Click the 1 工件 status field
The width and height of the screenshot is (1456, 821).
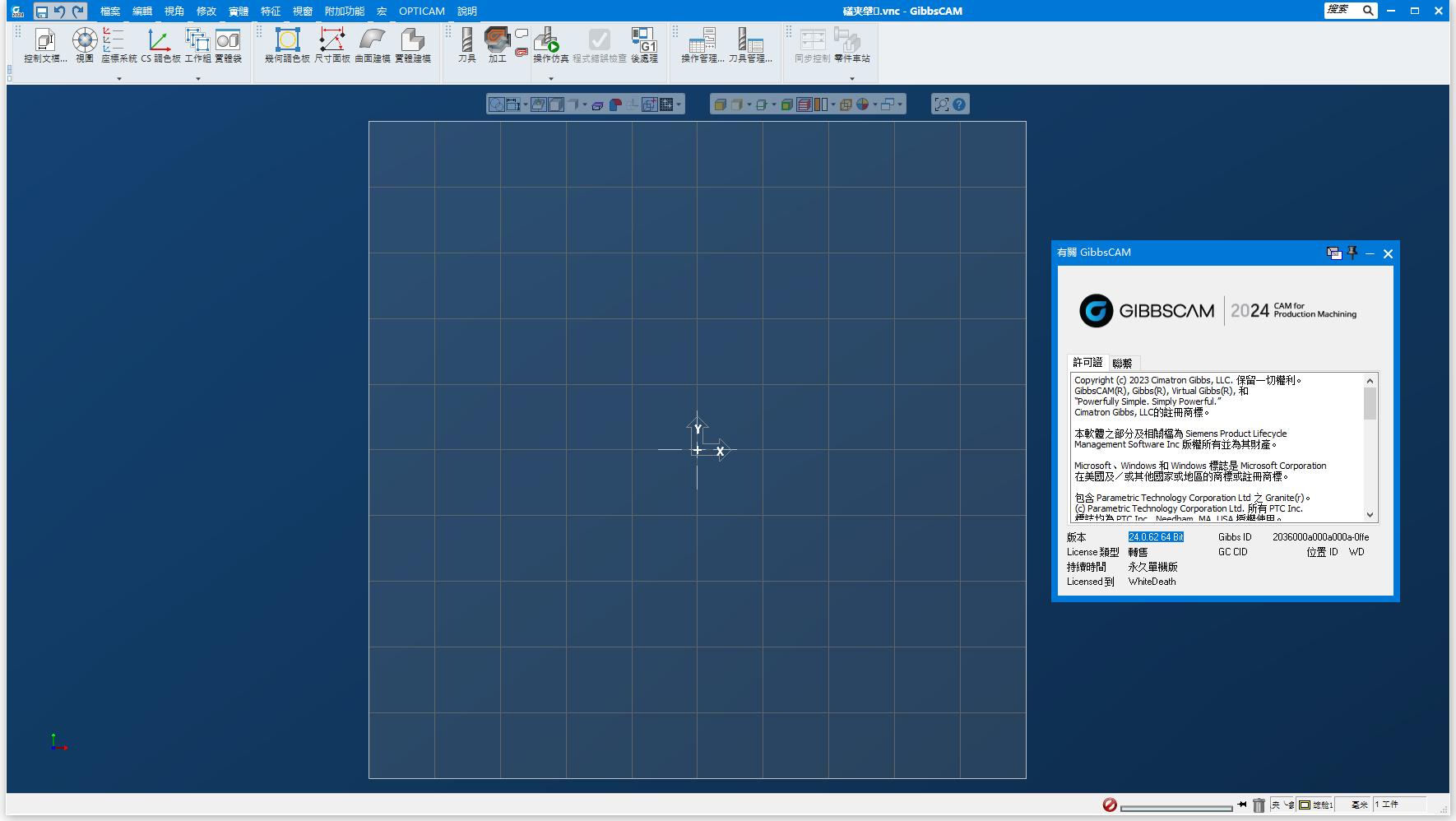1399,805
